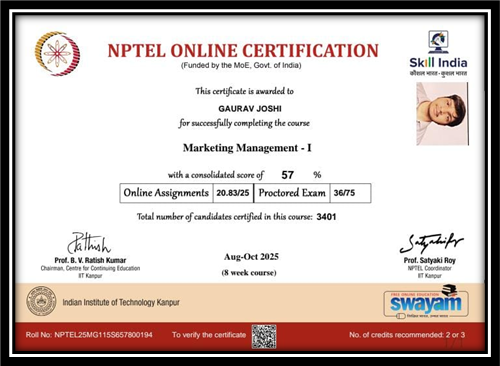Select the Aug-Oct 2025 date

(251, 257)
